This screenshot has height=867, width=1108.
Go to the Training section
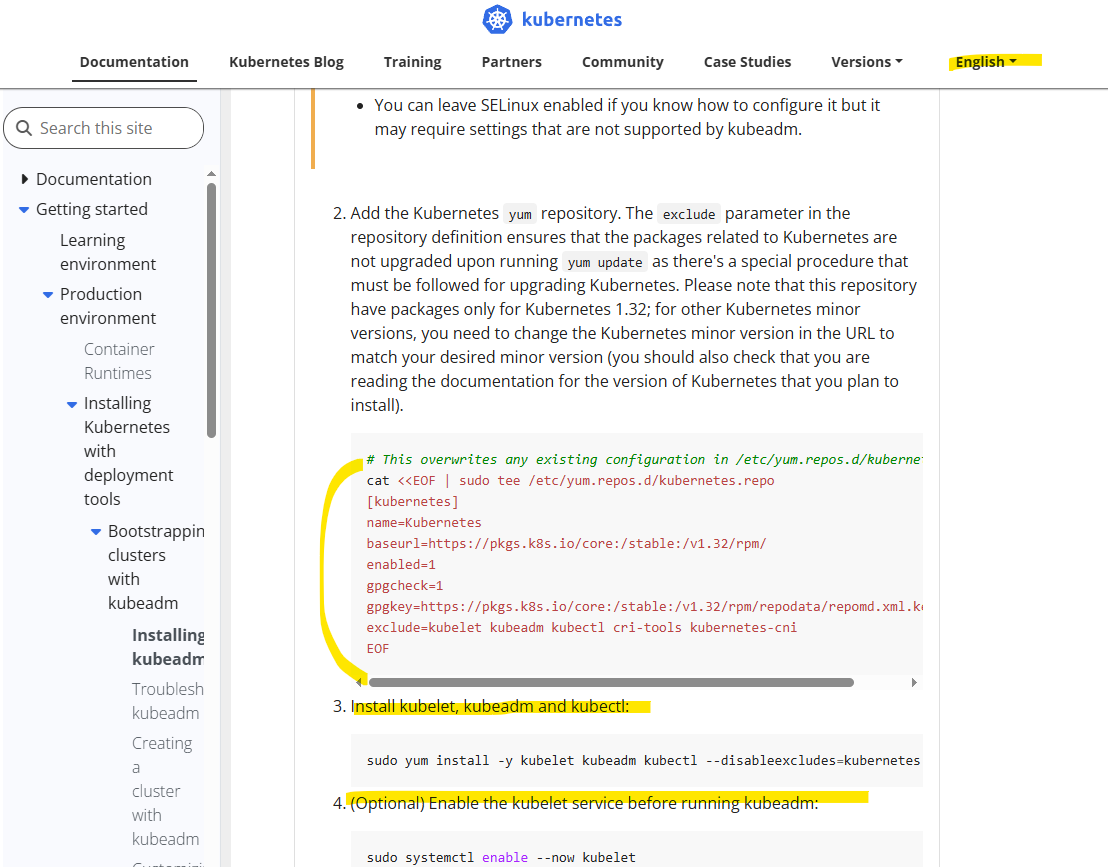[x=413, y=61]
